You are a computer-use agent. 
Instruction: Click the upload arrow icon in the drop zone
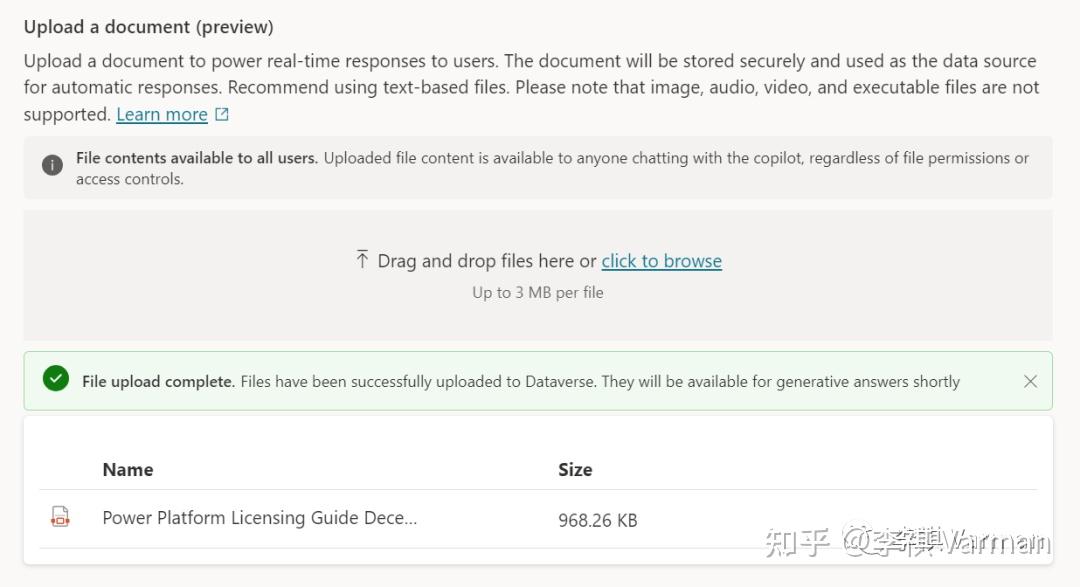coord(362,260)
